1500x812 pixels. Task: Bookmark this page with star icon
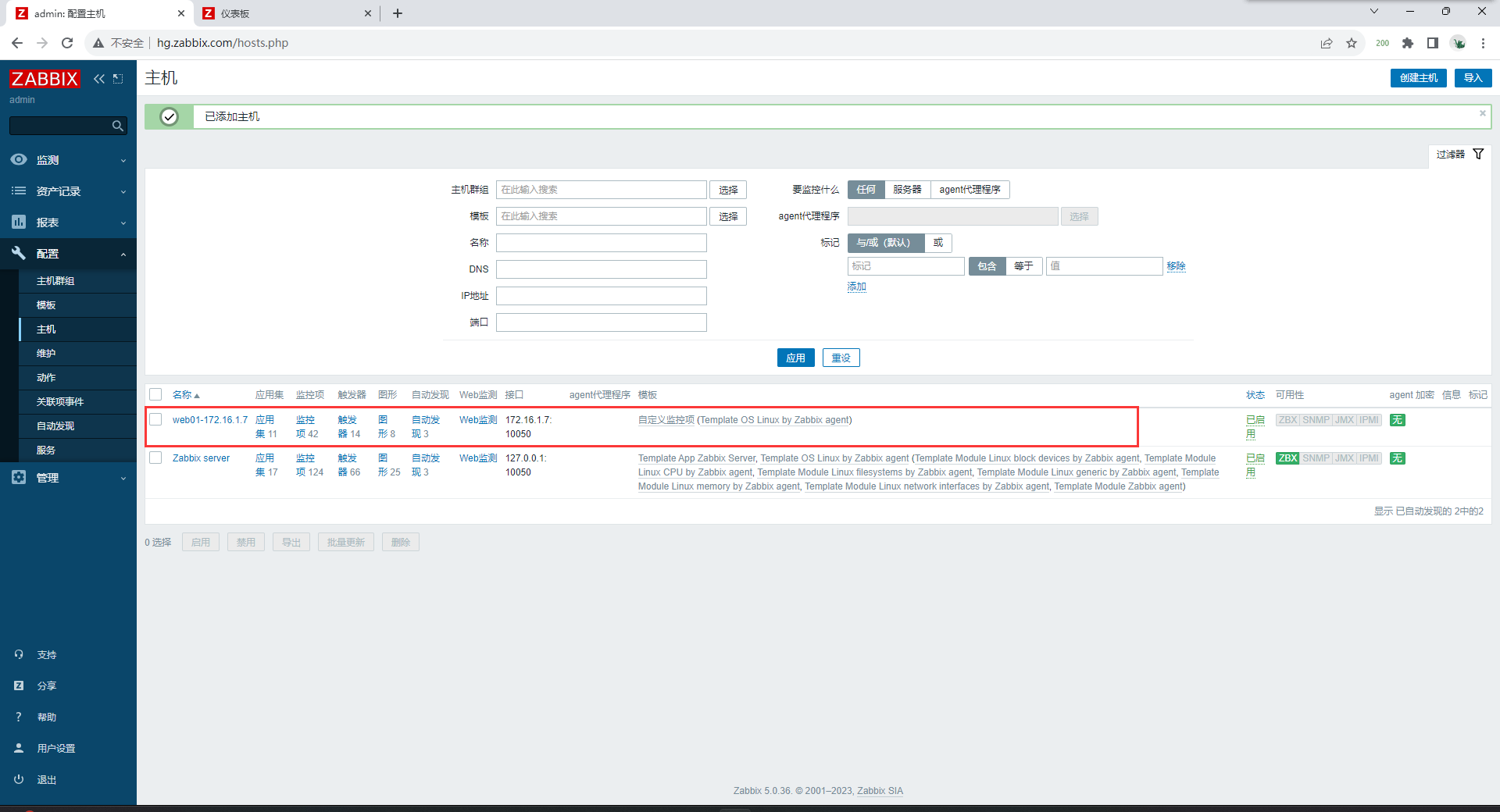point(1352,43)
